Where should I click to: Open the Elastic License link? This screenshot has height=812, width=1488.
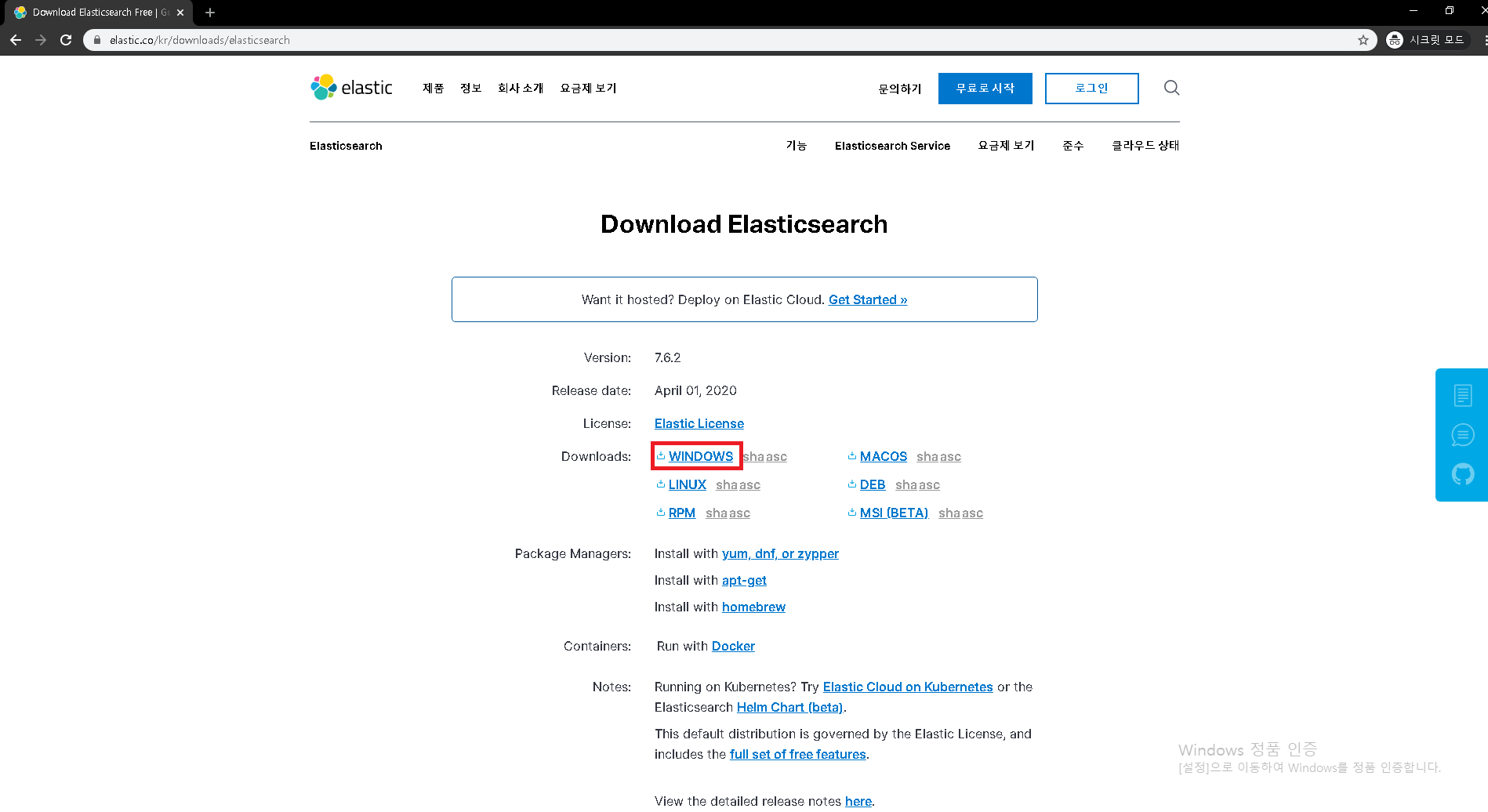point(699,423)
